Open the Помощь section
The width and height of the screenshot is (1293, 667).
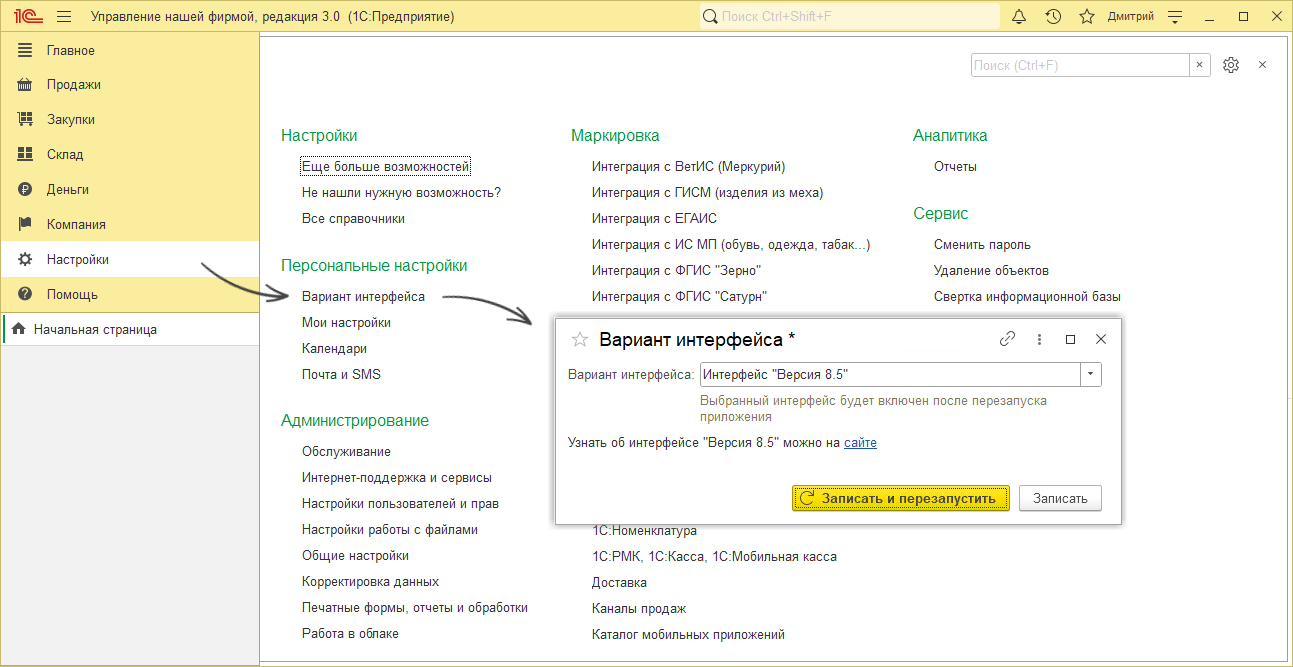point(130,295)
